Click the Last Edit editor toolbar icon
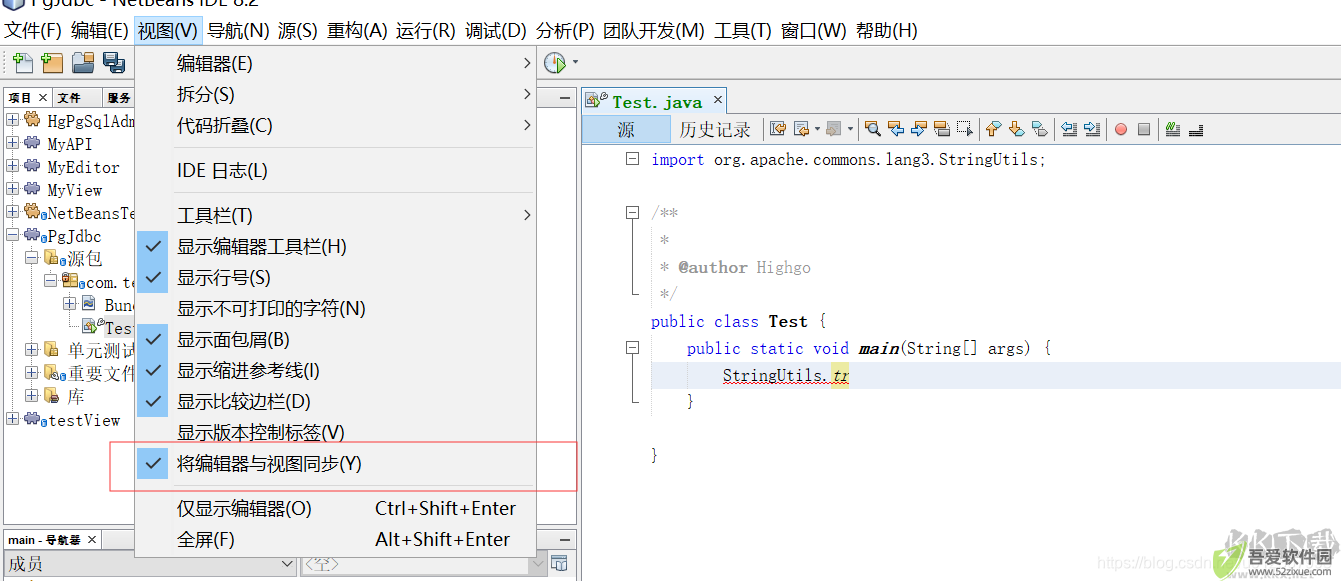The image size is (1341, 581). pos(777,129)
